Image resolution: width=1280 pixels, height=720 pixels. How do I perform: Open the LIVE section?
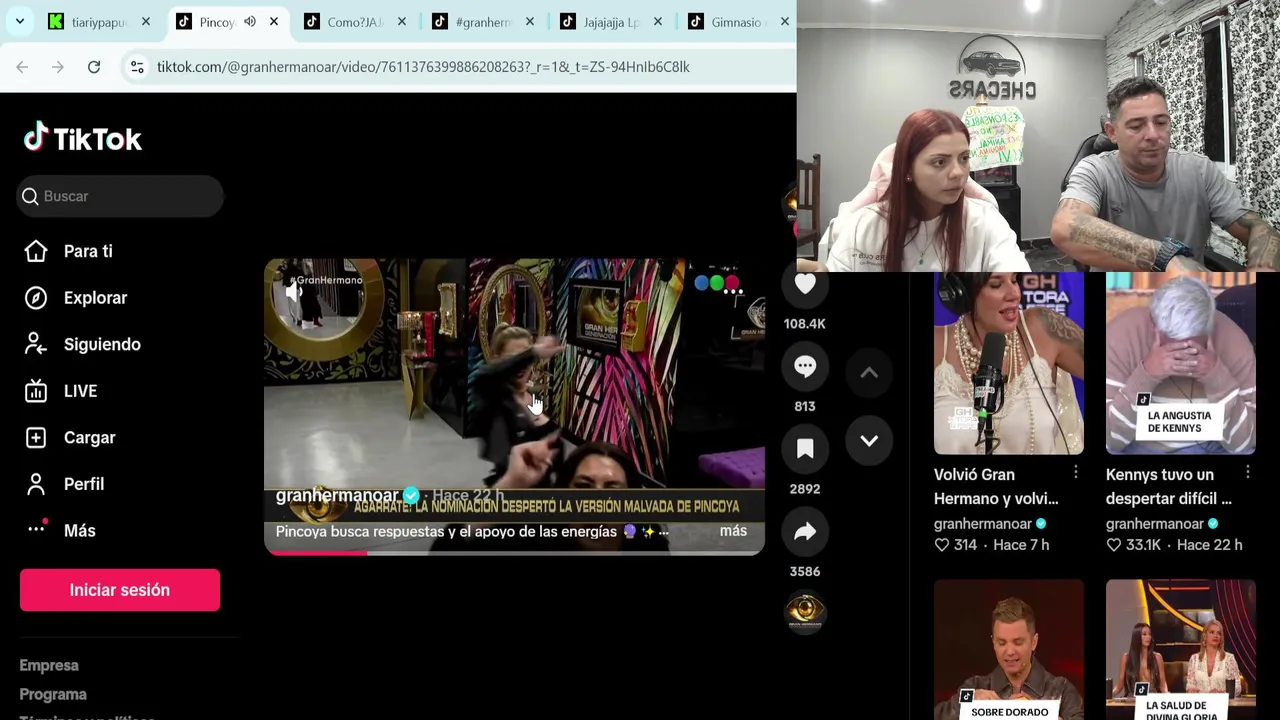pos(80,391)
